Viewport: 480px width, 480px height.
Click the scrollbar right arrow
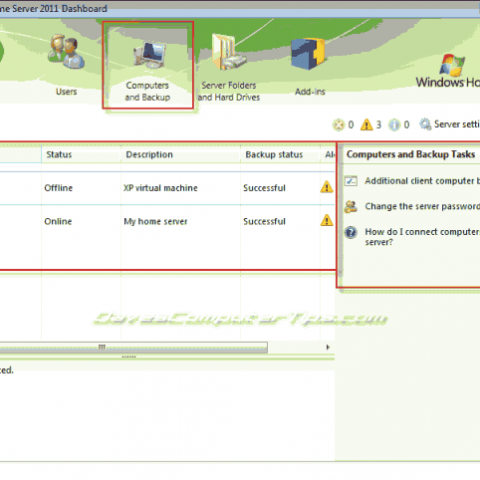[328, 347]
